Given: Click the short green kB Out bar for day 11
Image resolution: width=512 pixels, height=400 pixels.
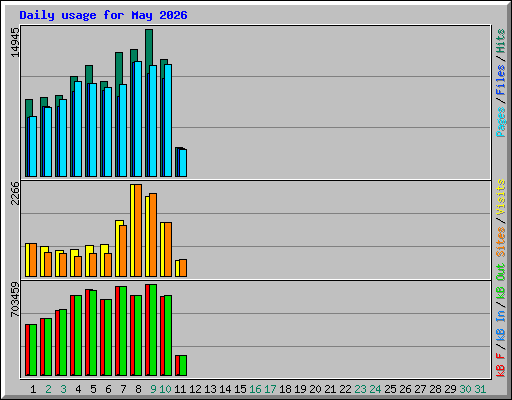Looking at the screenshot, I should [x=183, y=366].
